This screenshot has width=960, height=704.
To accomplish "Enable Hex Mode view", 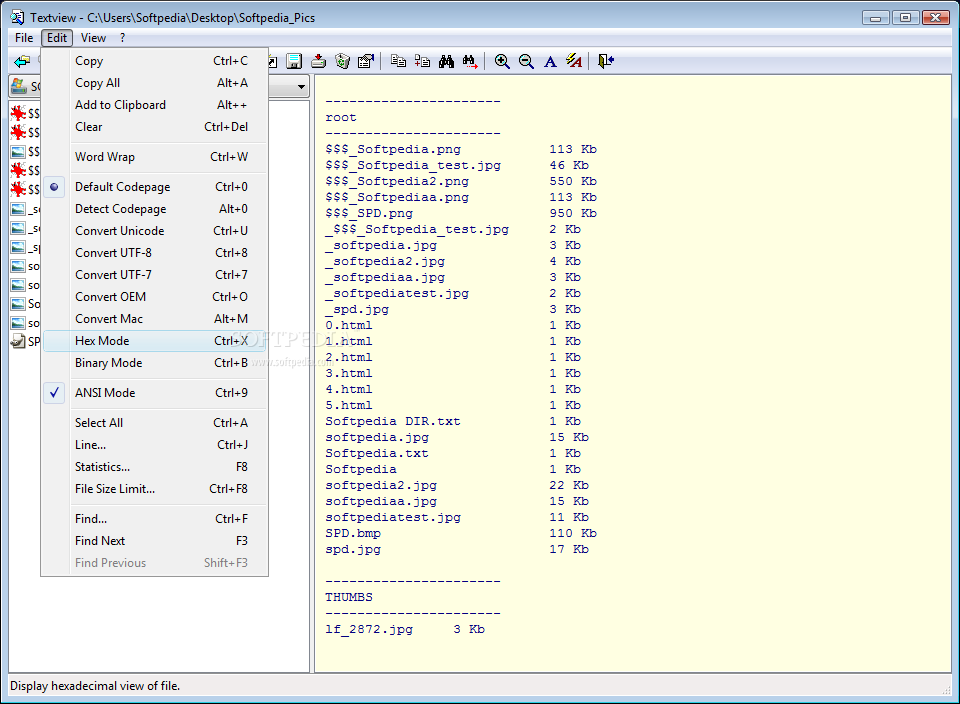I will tap(155, 341).
